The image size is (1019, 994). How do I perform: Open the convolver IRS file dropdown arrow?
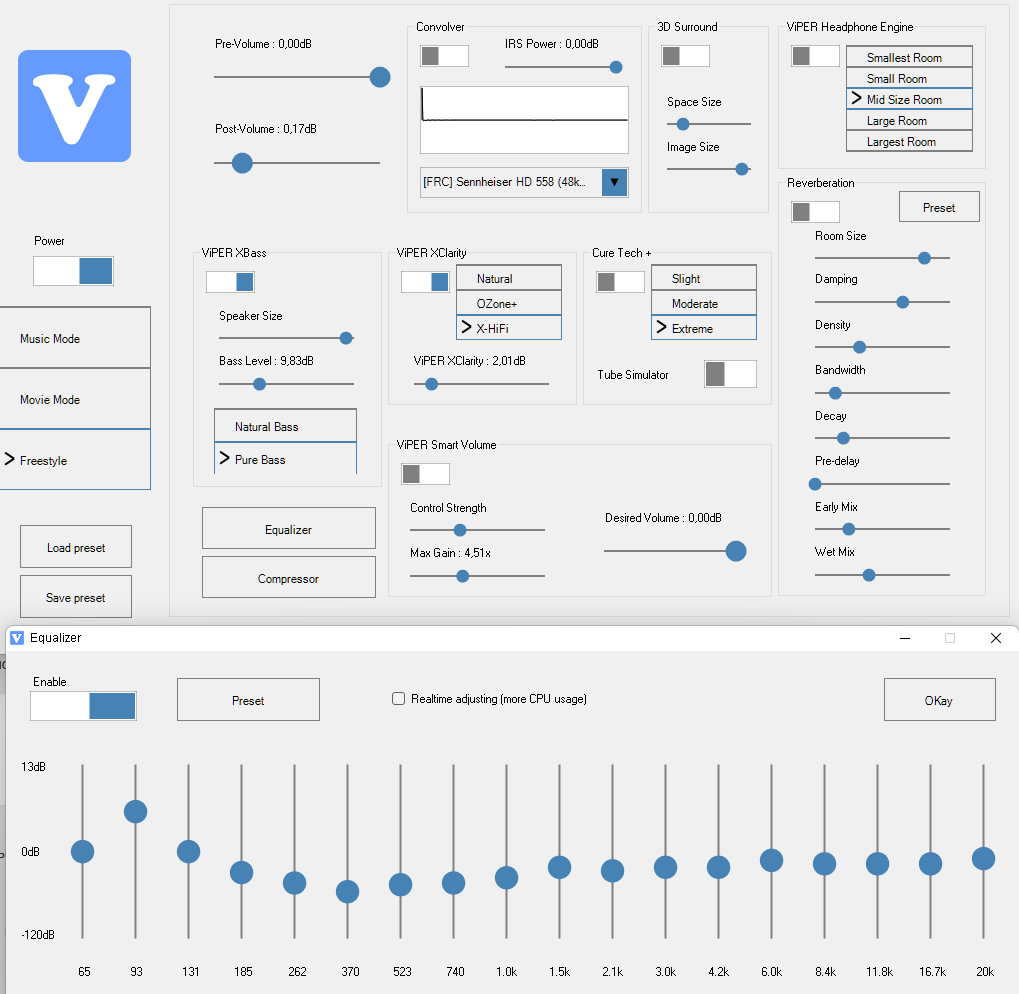(614, 183)
